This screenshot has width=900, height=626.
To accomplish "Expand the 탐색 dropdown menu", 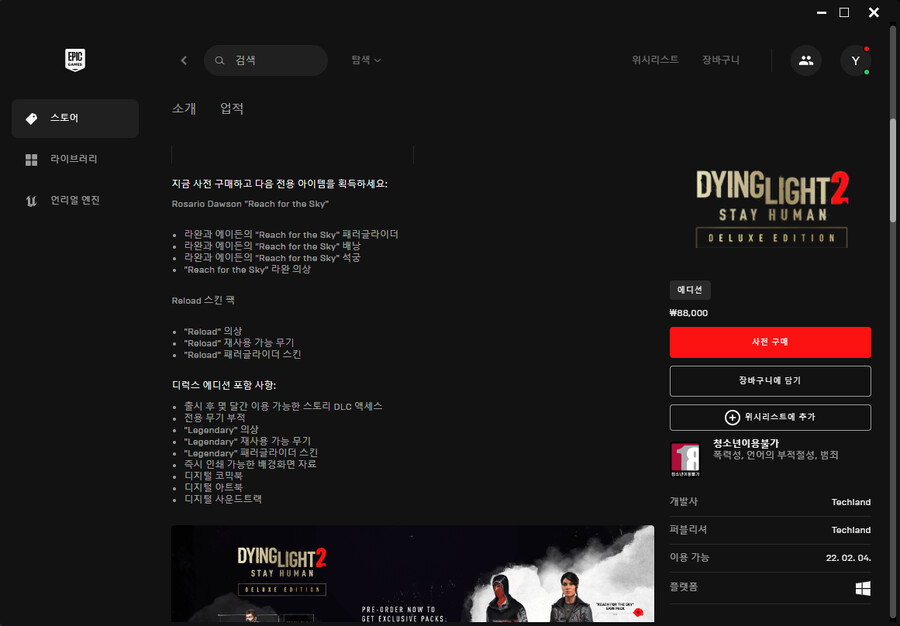I will click(x=366, y=60).
